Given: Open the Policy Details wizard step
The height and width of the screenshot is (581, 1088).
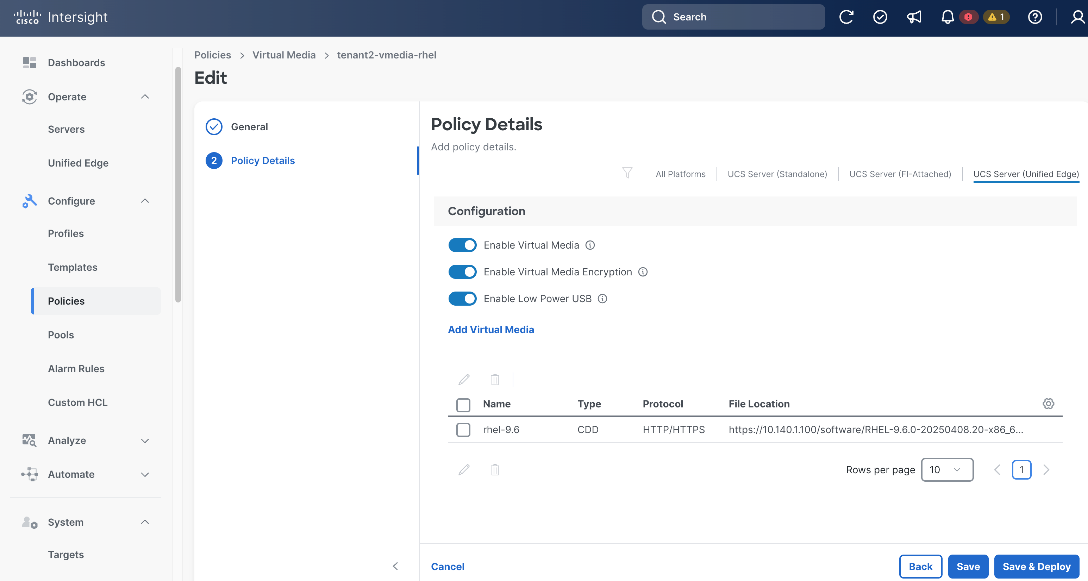Looking at the screenshot, I should pyautogui.click(x=250, y=161).
